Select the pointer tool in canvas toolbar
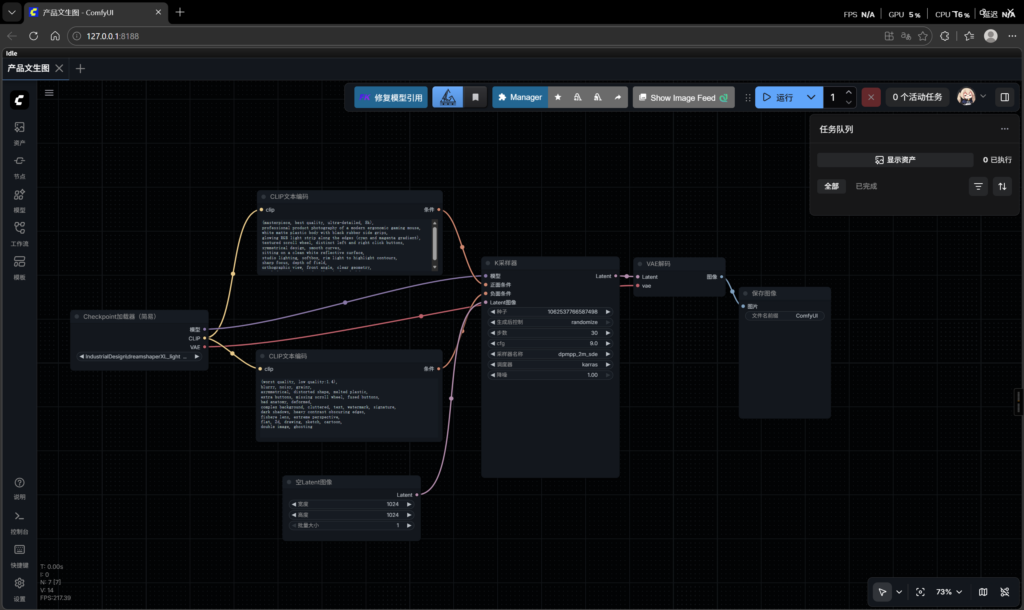 tap(882, 591)
